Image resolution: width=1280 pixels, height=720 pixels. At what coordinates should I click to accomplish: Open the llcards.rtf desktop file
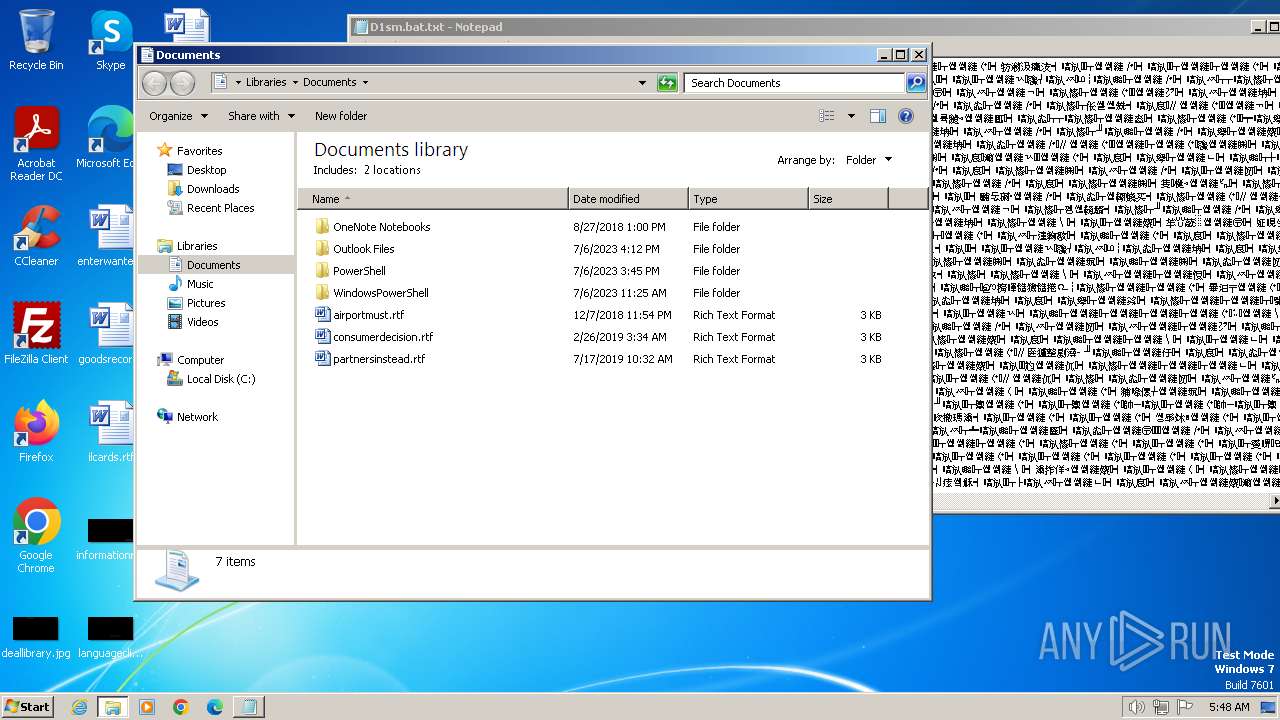[x=110, y=431]
